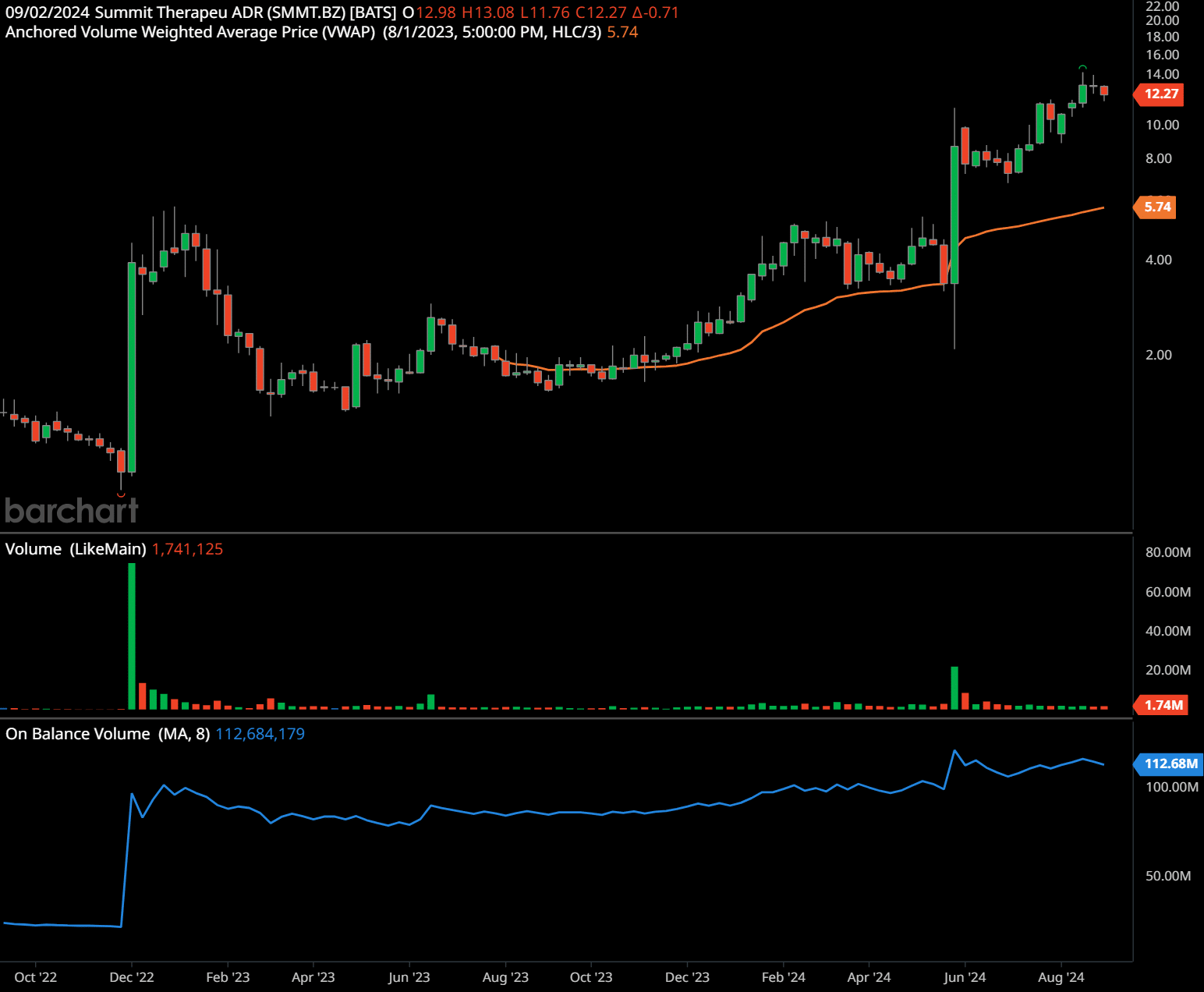Click the 10.00 price axis label

(1162, 125)
